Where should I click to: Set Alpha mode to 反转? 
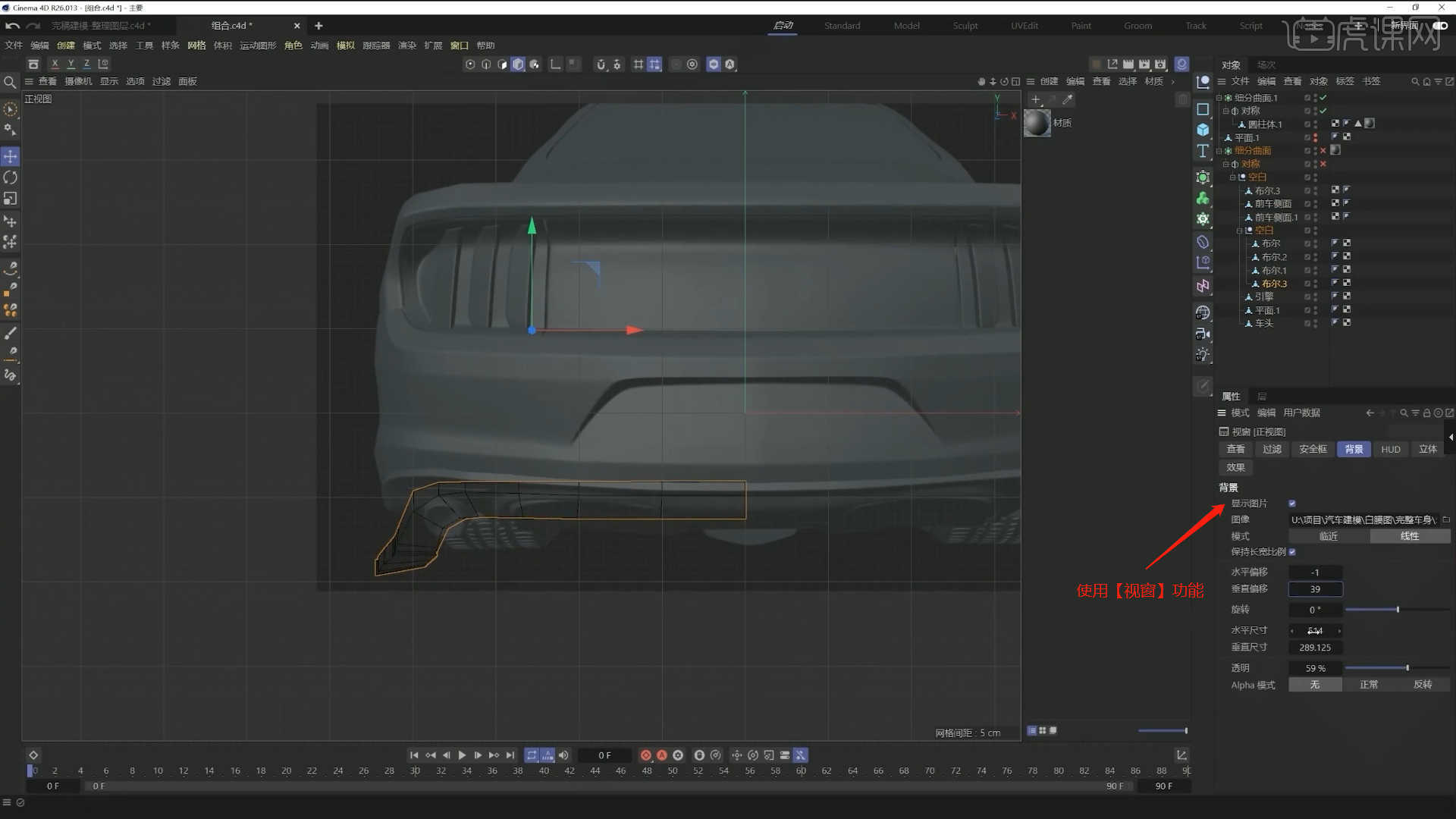click(1423, 685)
